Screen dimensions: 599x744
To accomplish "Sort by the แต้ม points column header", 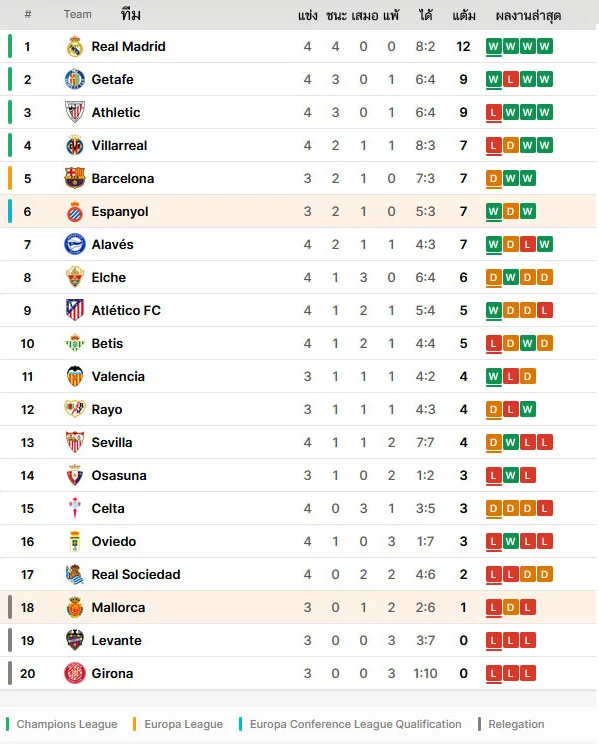I will [464, 16].
